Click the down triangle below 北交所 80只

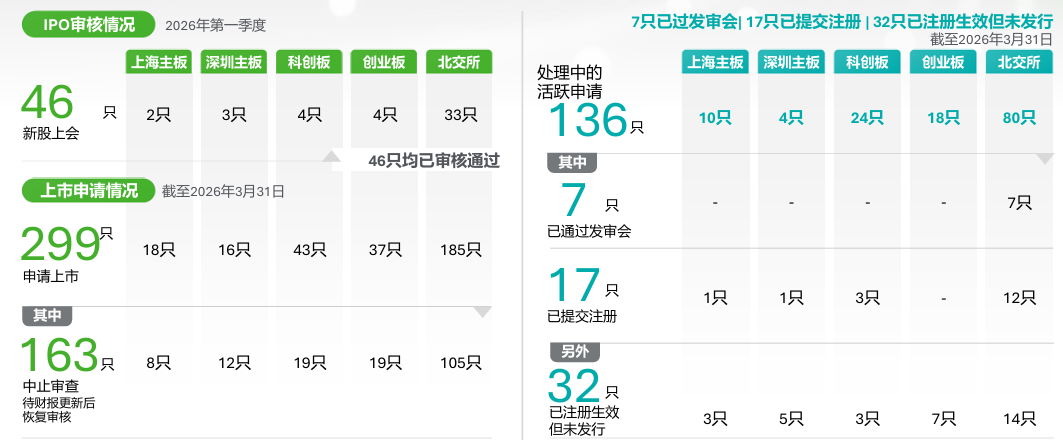[x=1044, y=158]
